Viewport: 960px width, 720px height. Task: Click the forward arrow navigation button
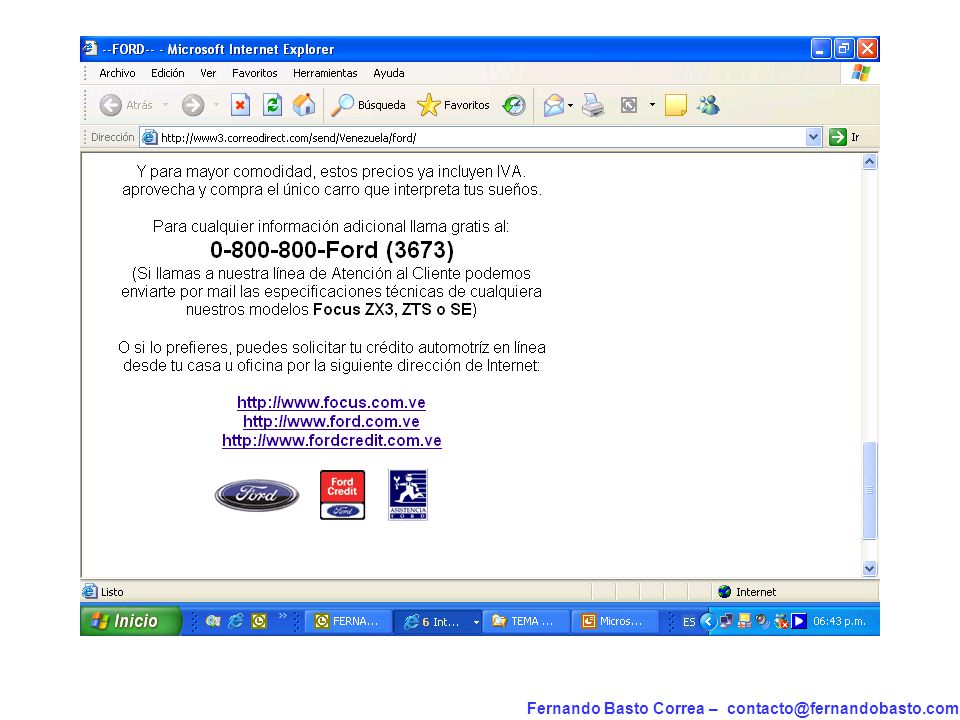point(193,105)
